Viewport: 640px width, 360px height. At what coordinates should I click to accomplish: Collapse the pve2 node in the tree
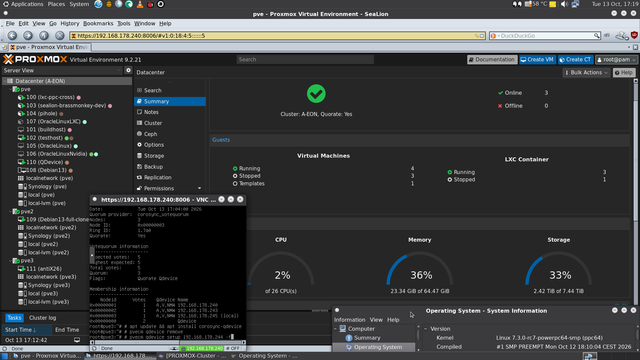pos(10,211)
